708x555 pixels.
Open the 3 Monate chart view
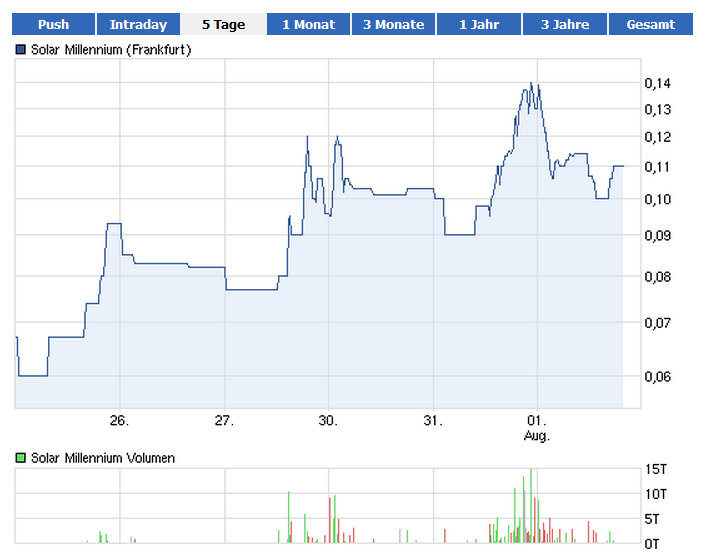point(393,24)
